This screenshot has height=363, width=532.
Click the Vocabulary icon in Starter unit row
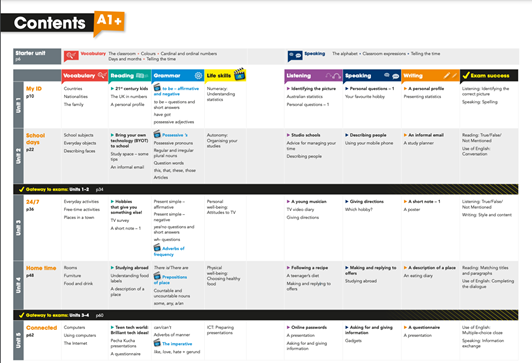click(x=71, y=56)
